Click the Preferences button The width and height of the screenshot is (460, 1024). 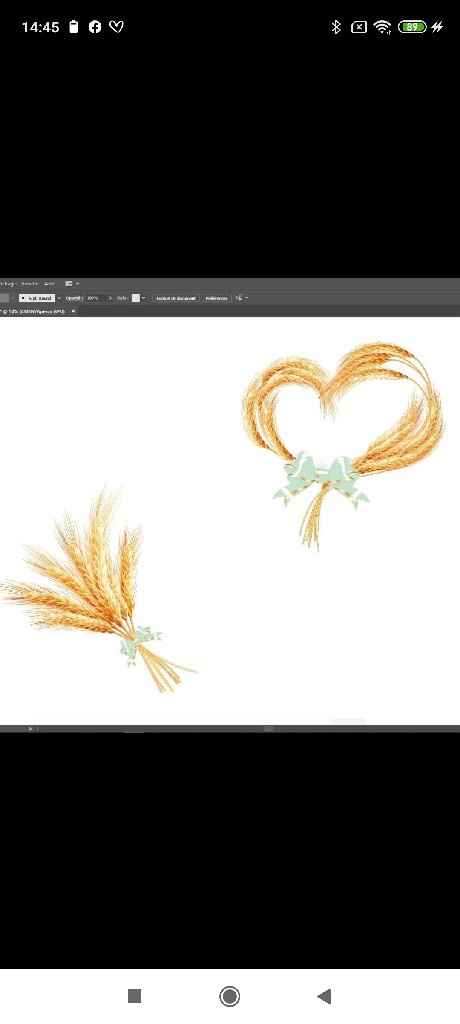coord(216,298)
